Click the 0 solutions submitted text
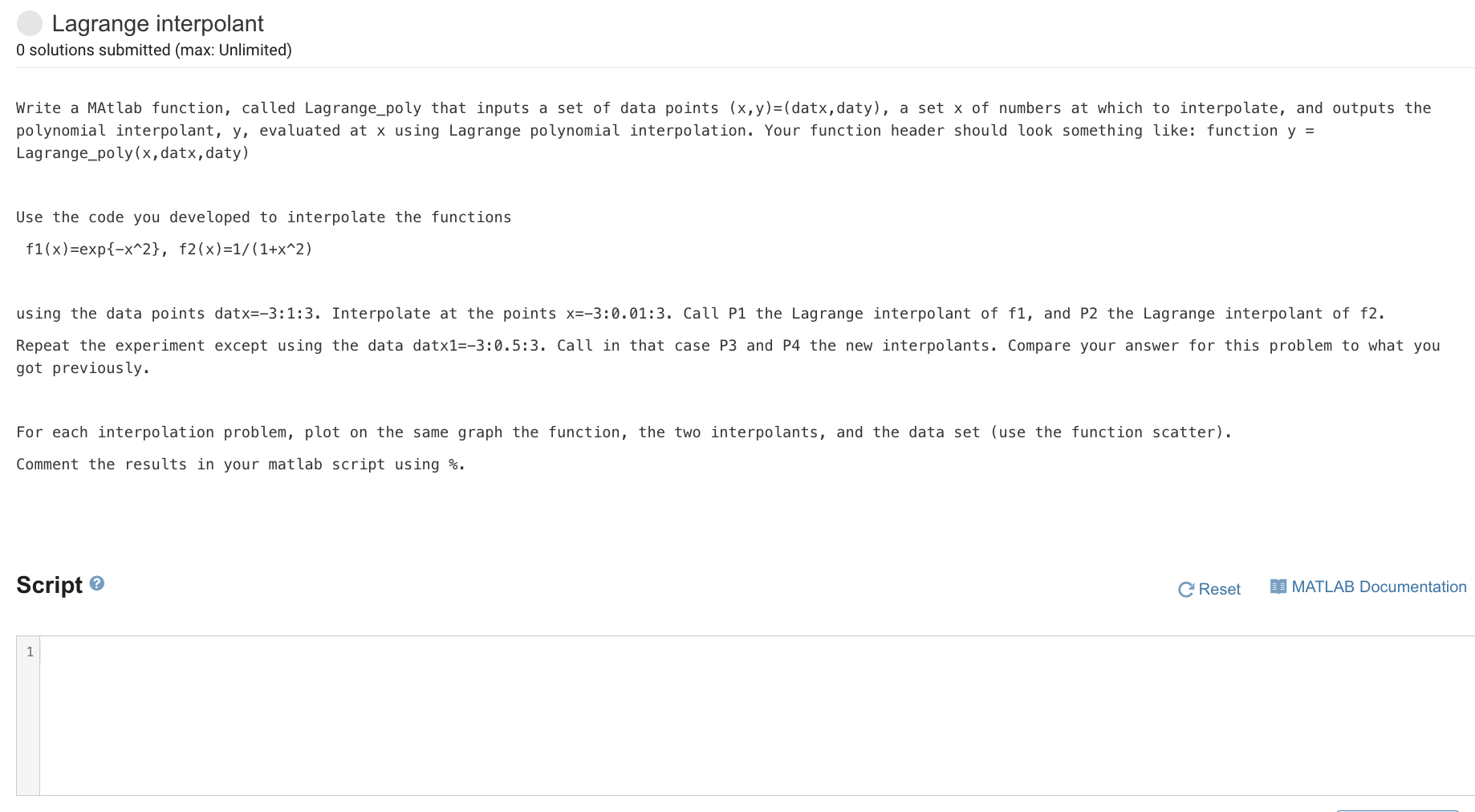The width and height of the screenshot is (1475, 812). tap(153, 50)
